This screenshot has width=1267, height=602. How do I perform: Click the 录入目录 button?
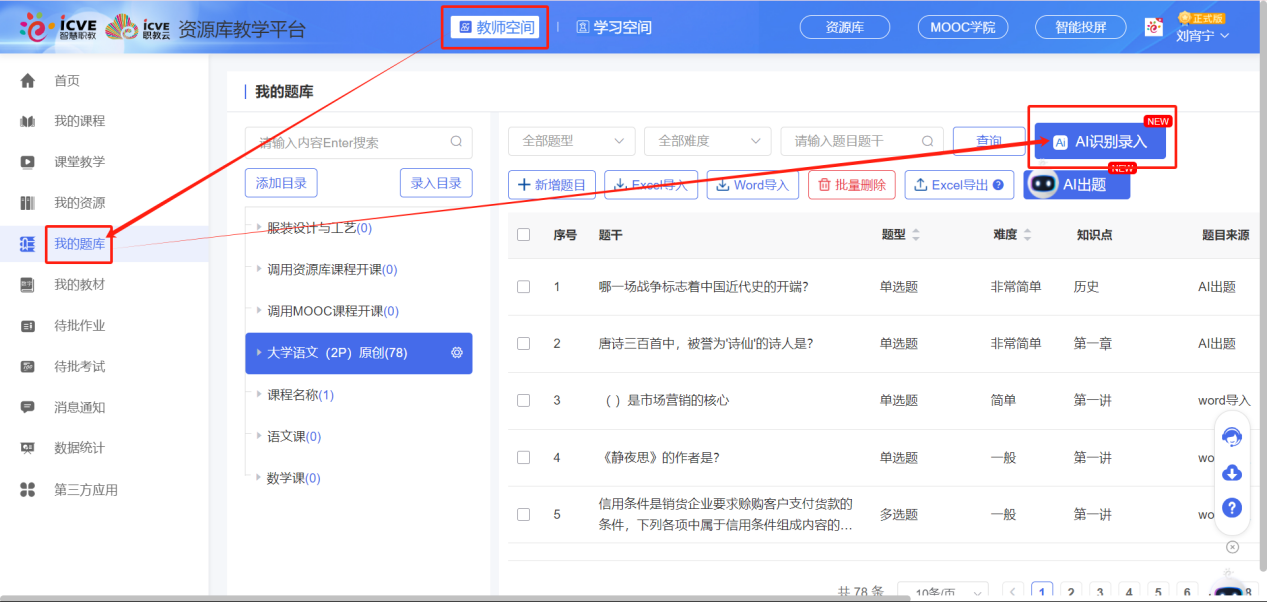click(436, 183)
